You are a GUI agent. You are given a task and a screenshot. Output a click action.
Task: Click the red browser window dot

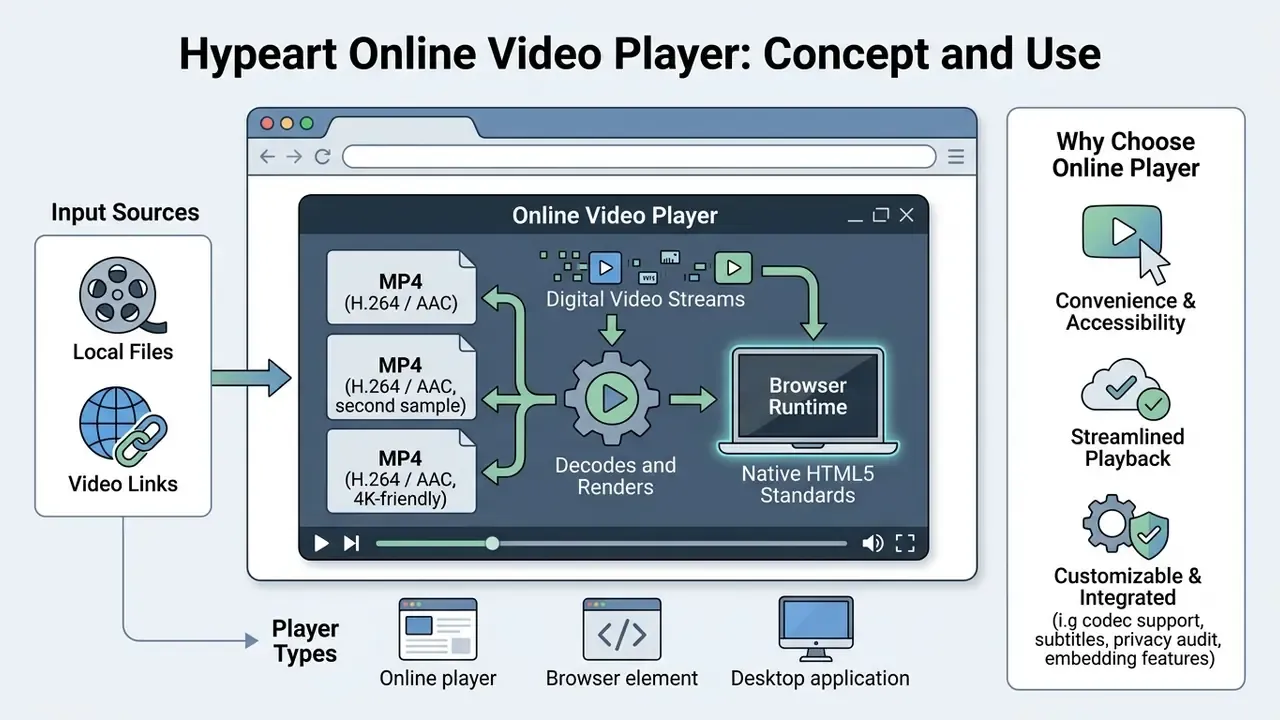[267, 124]
